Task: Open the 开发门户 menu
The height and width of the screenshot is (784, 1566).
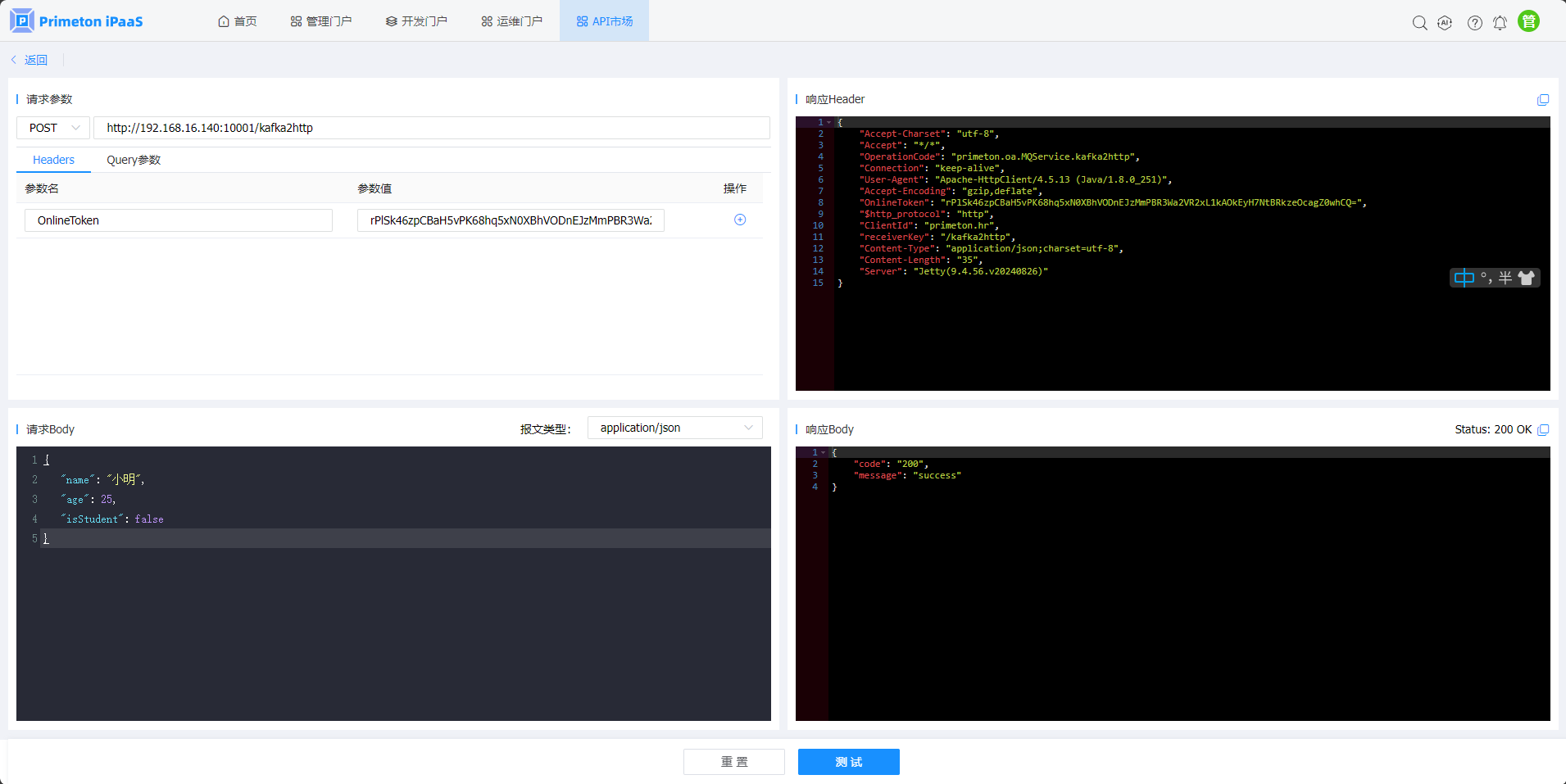Action: (x=416, y=21)
